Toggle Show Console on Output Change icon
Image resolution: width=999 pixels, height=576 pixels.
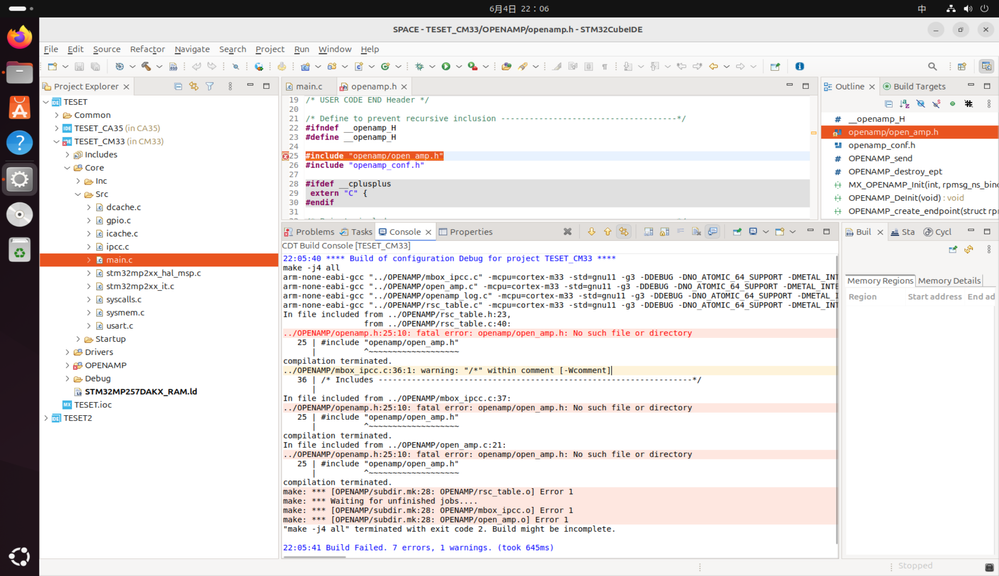pyautogui.click(x=712, y=232)
